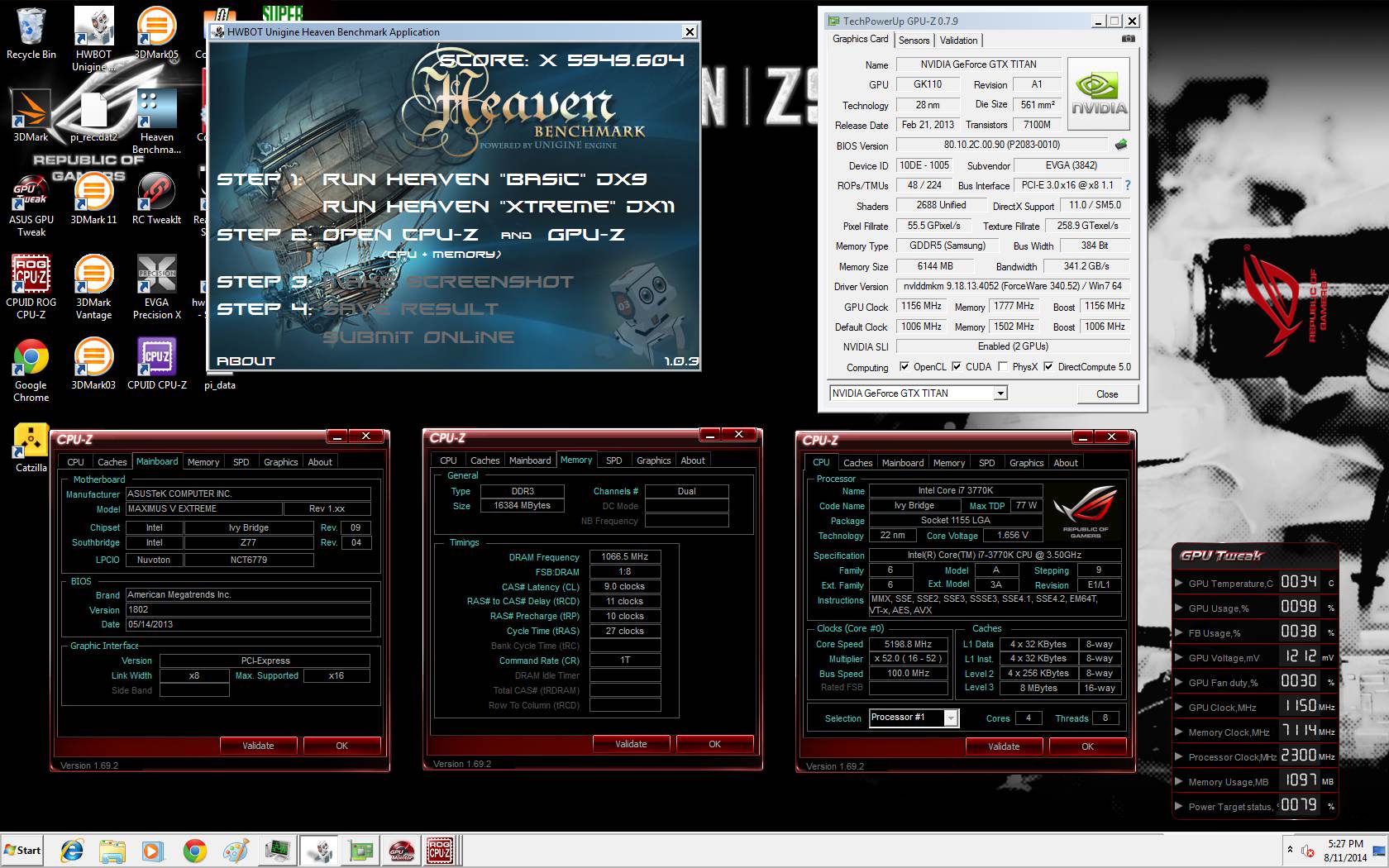Launch CPUID CPU-Z desktop icon
Viewport: 1389px width, 868px height.
[156, 365]
